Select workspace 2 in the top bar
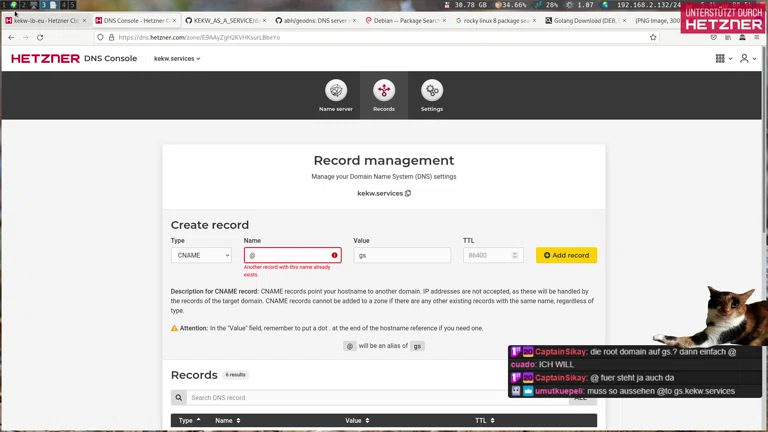 (x=24, y=5)
